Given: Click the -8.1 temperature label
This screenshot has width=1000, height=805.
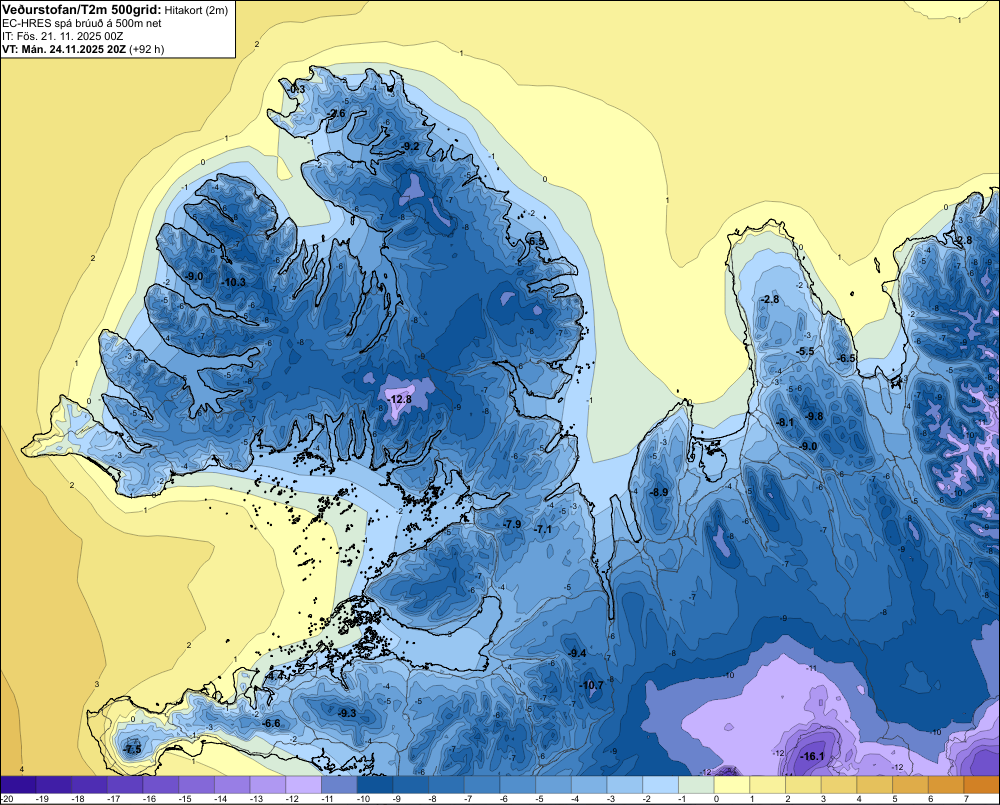Looking at the screenshot, I should point(785,422).
